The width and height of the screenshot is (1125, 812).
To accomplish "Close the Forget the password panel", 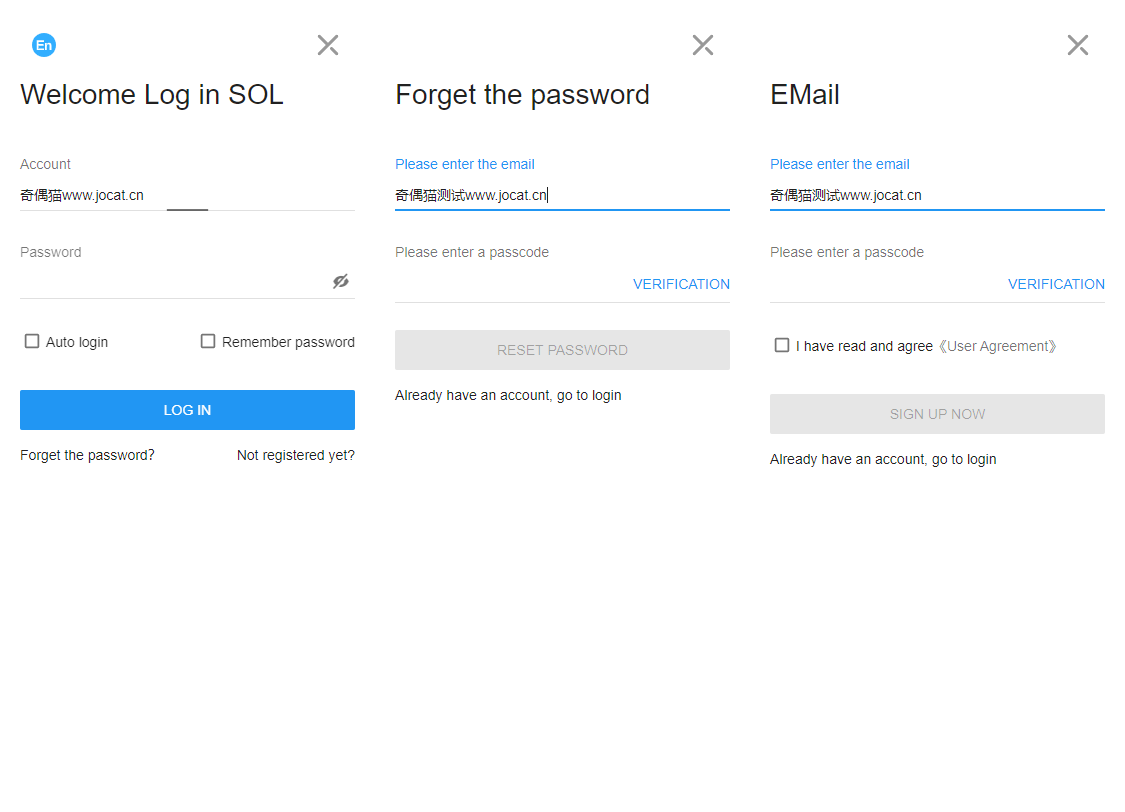I will pos(703,45).
